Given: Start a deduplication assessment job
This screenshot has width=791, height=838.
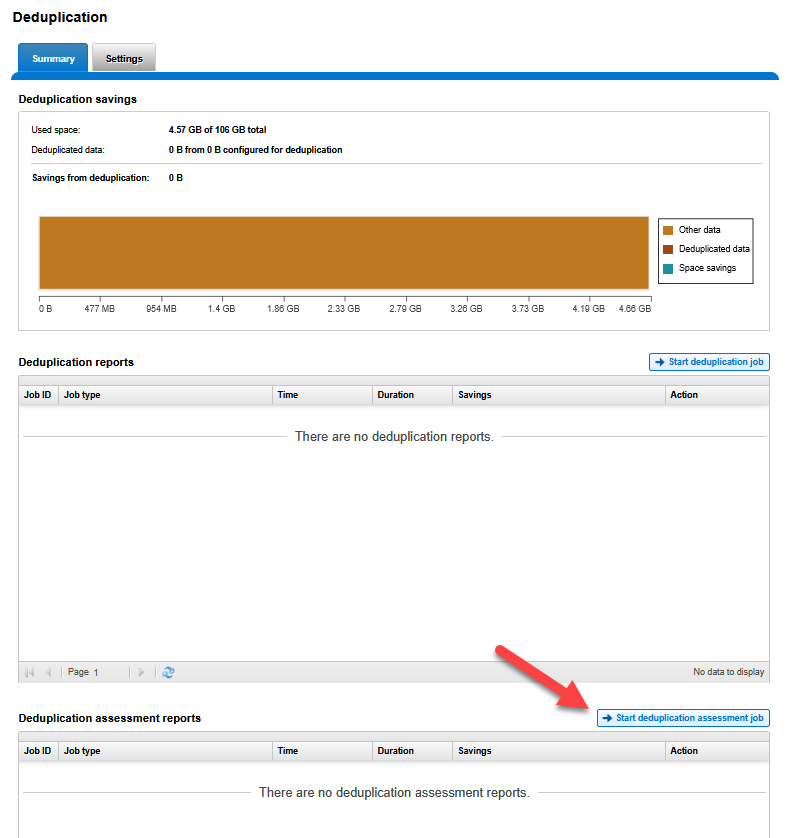Looking at the screenshot, I should pyautogui.click(x=683, y=718).
